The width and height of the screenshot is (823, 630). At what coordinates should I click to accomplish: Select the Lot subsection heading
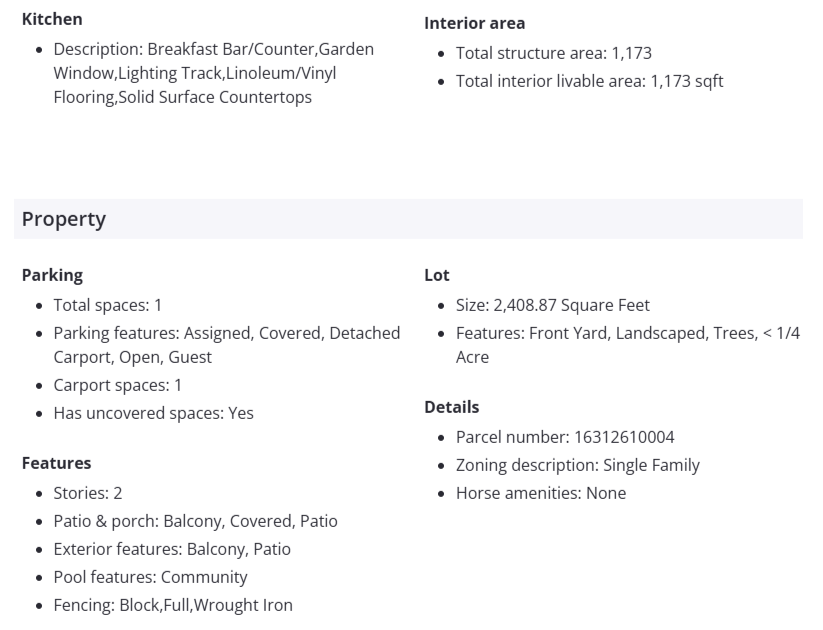tap(437, 275)
